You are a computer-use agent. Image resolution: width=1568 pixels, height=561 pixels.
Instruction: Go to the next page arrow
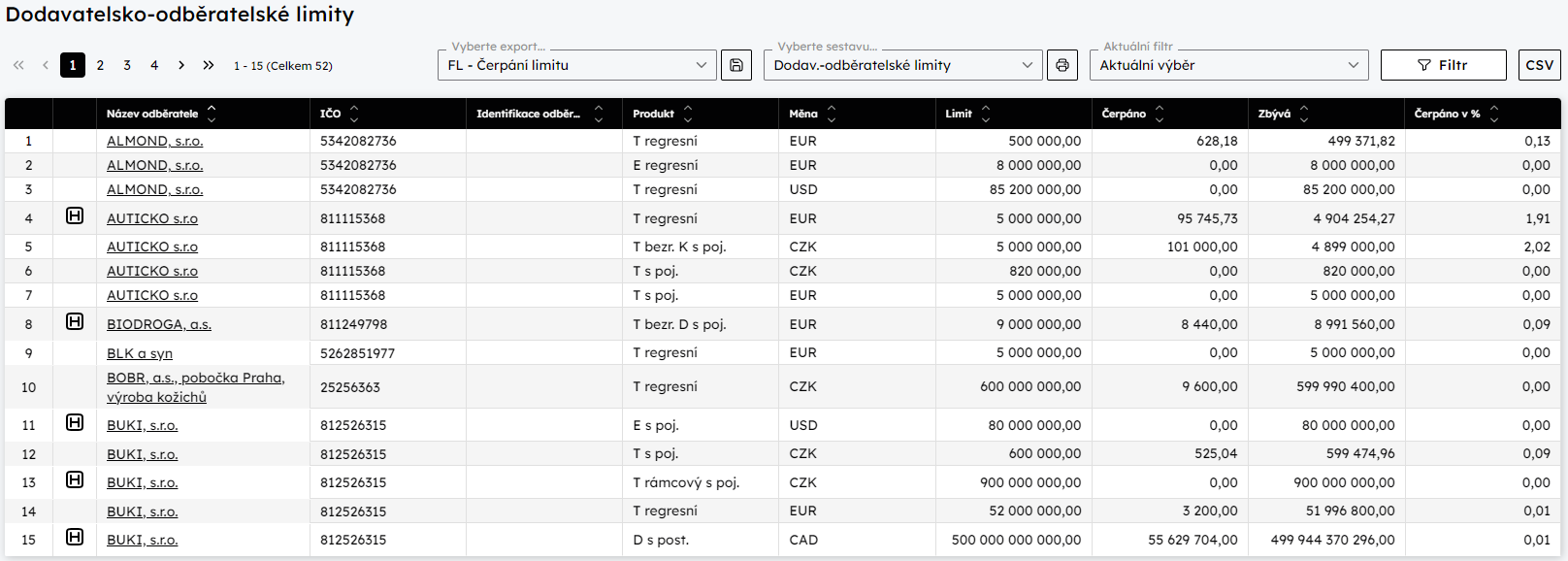coord(181,65)
